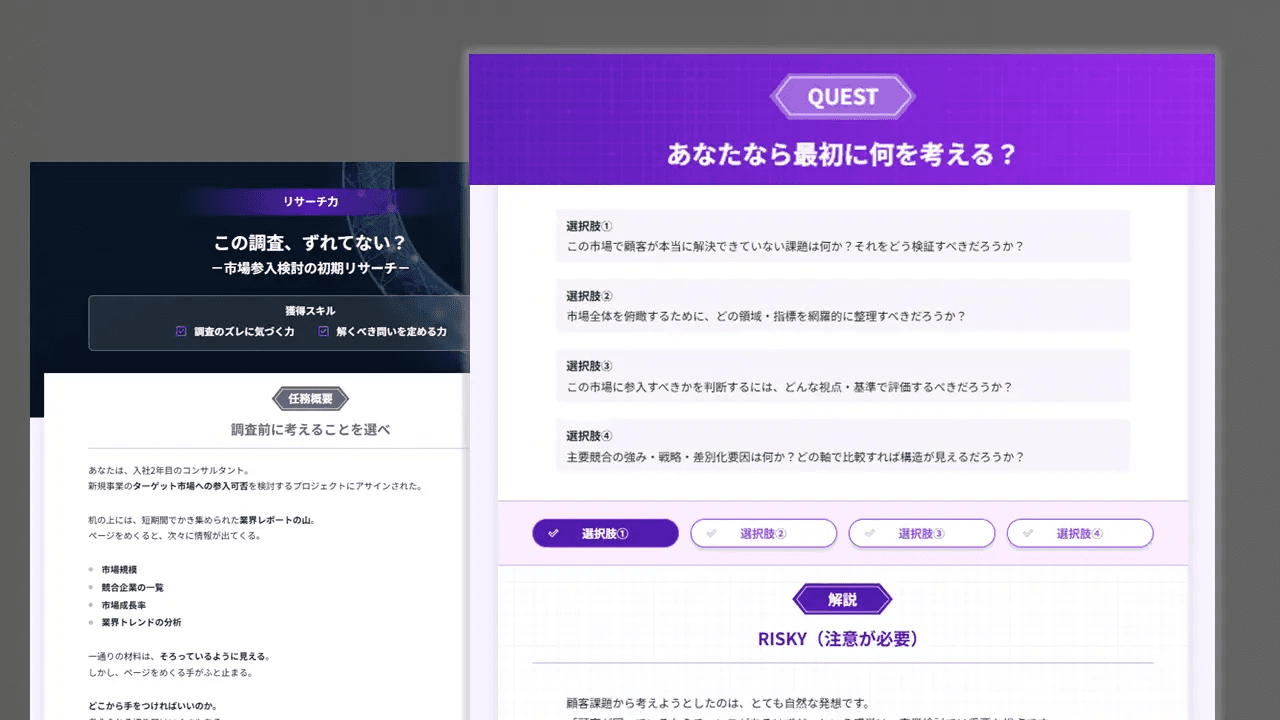The width and height of the screenshot is (1280, 720).
Task: Click choice card 選択肢④ about 主要競合
Action: pos(843,446)
